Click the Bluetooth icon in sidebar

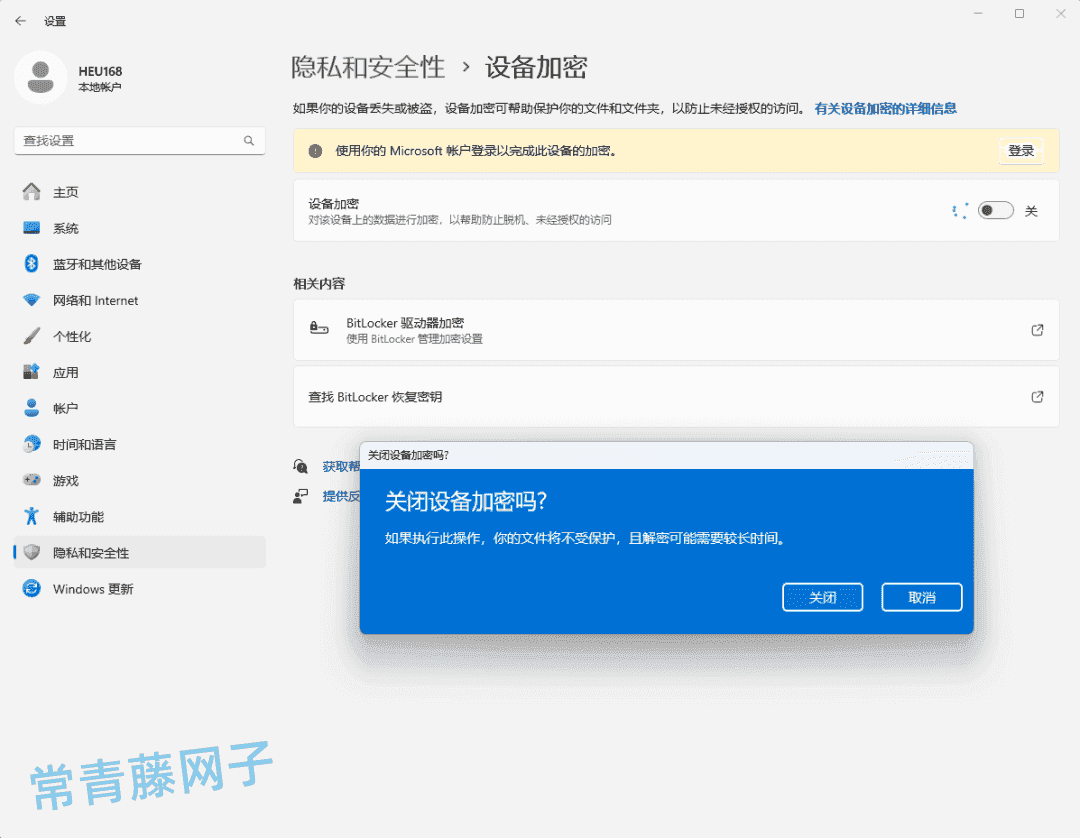32,264
